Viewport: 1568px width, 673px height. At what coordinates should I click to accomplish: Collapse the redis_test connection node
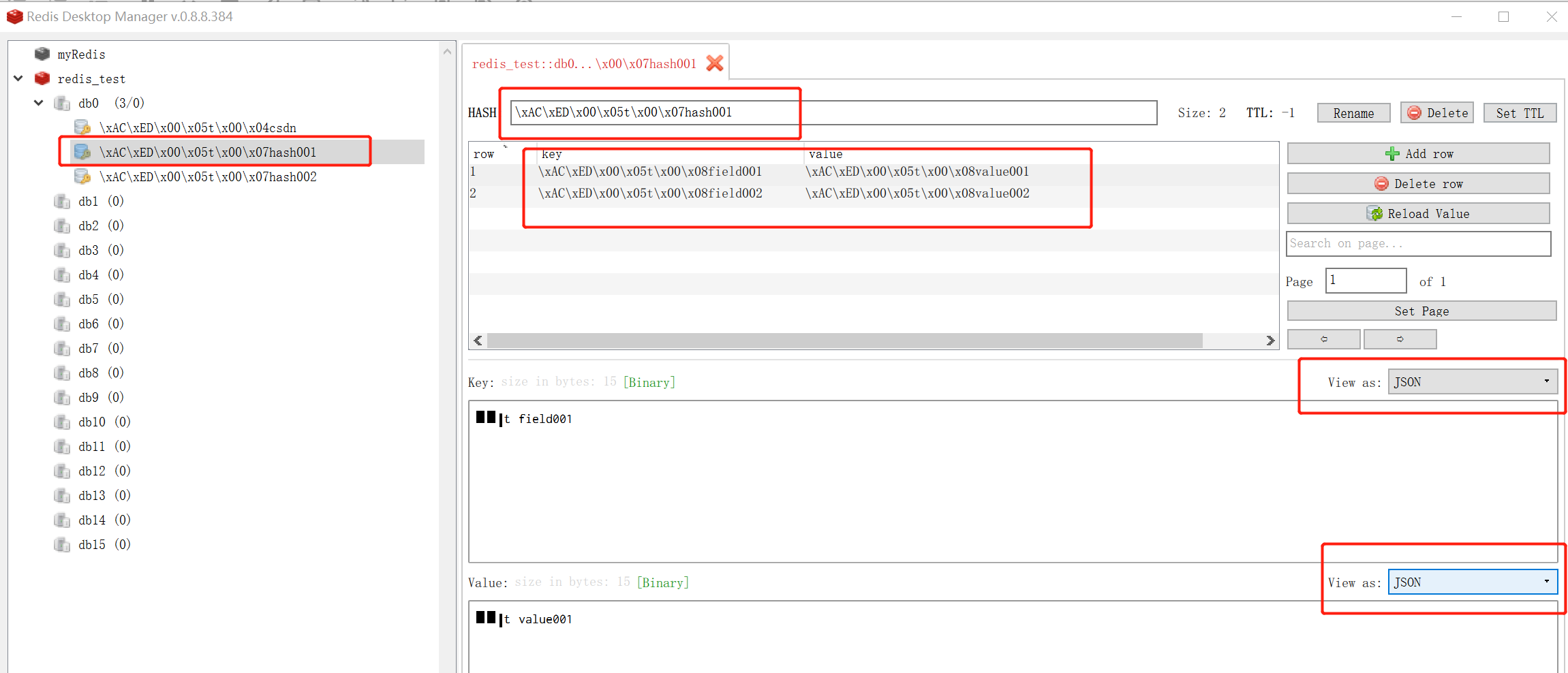[x=18, y=78]
